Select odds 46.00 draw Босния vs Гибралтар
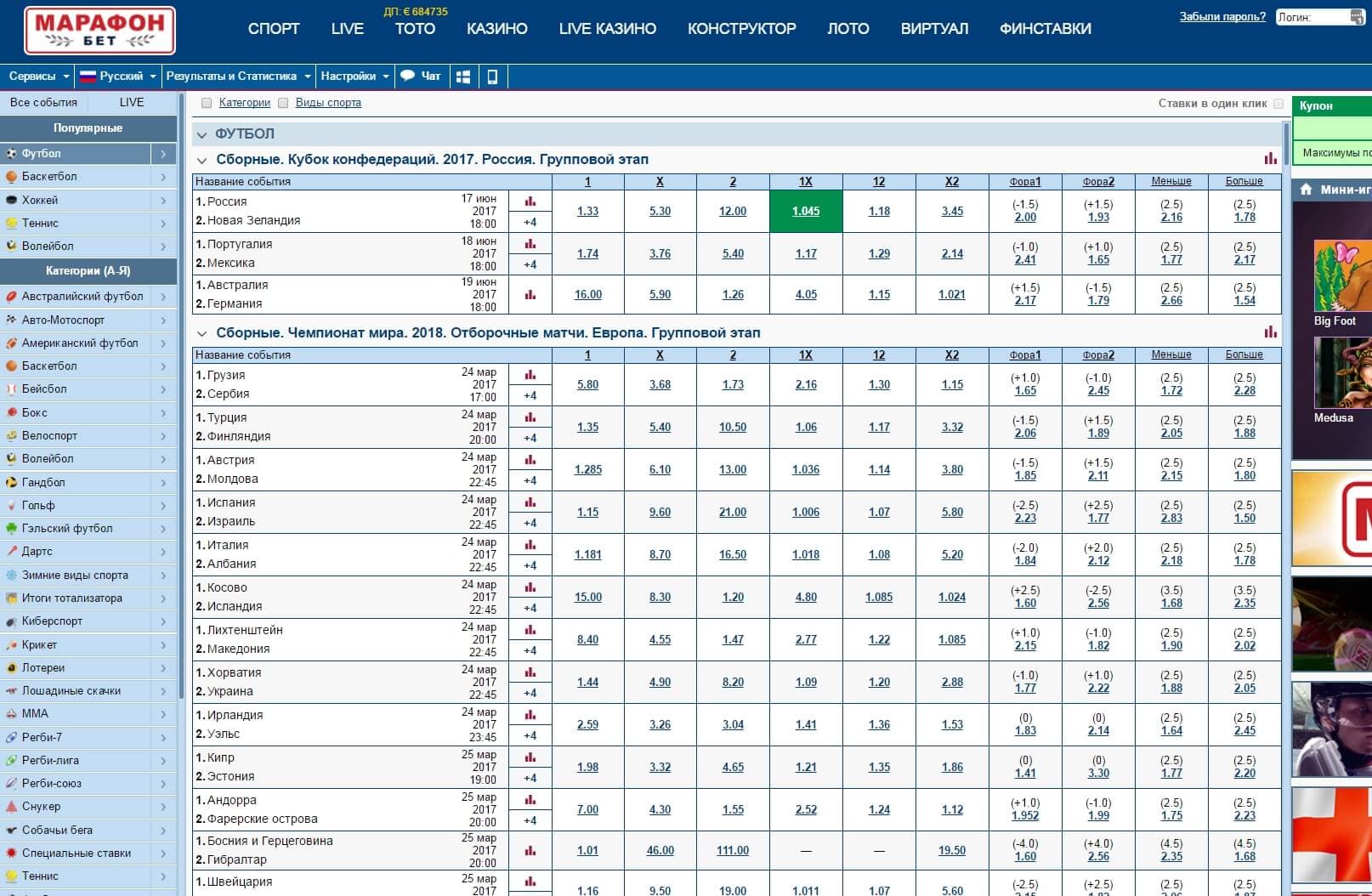This screenshot has width=1372, height=896. 660,850
